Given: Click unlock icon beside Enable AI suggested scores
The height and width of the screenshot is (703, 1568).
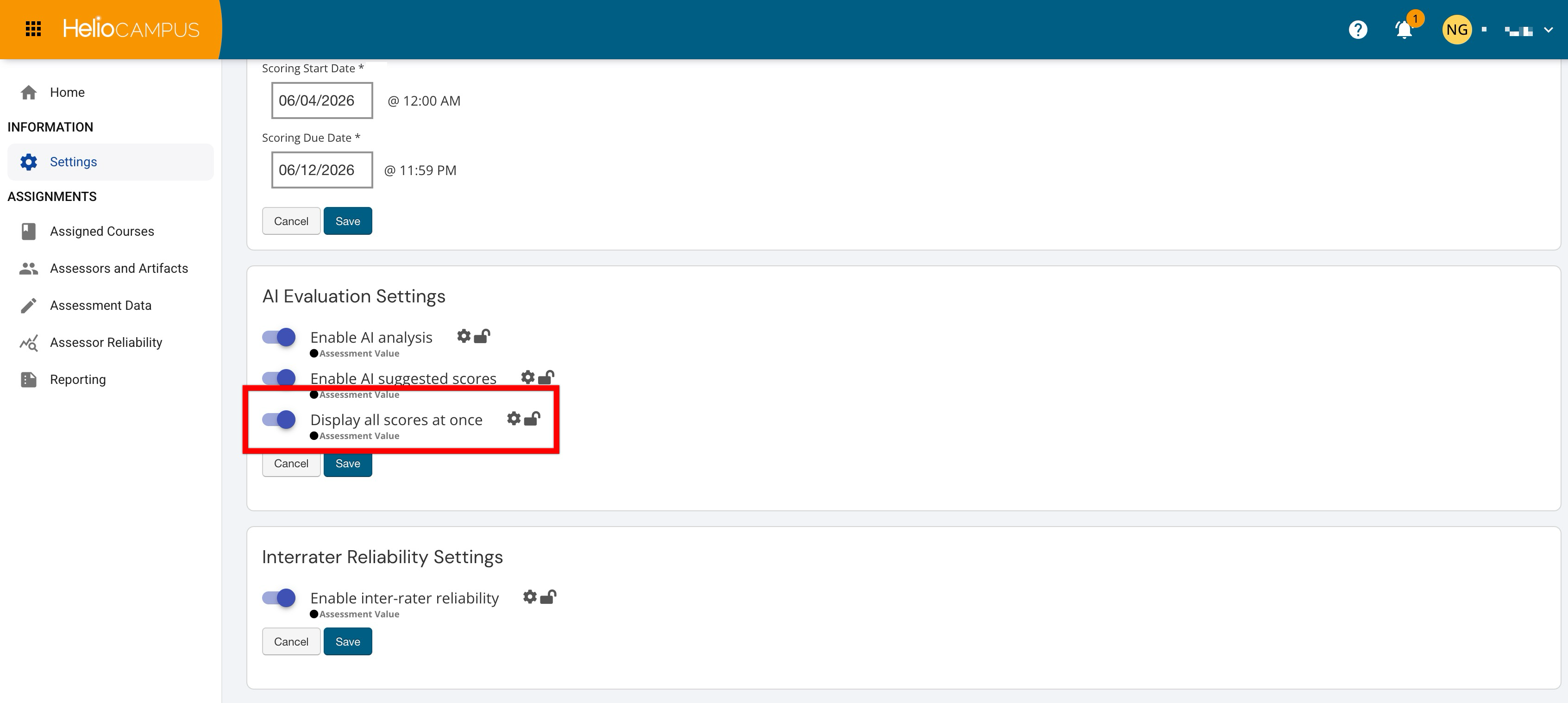Looking at the screenshot, I should pos(546,377).
